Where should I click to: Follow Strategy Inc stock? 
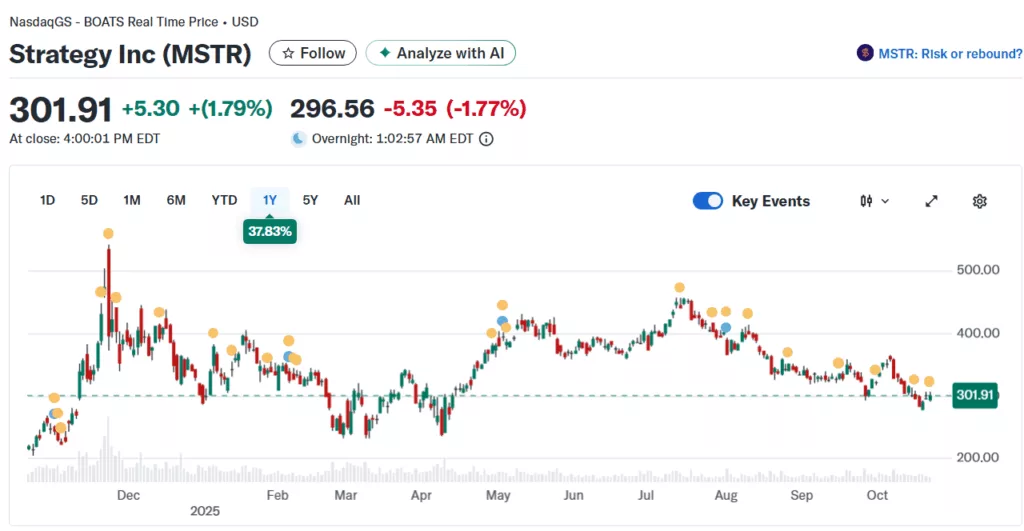pos(313,53)
